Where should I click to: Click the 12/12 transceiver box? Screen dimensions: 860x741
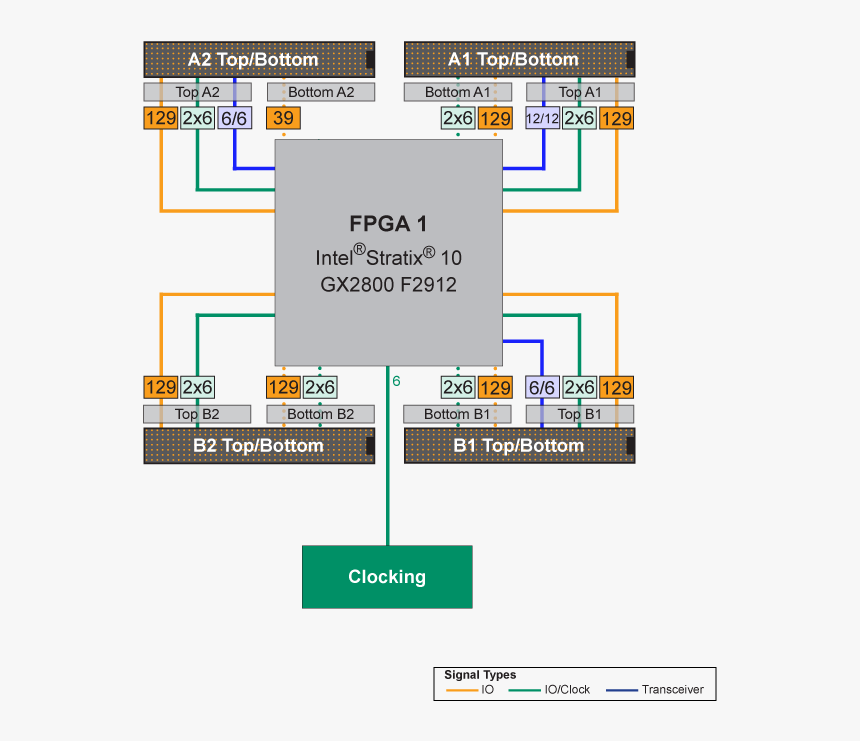(542, 118)
